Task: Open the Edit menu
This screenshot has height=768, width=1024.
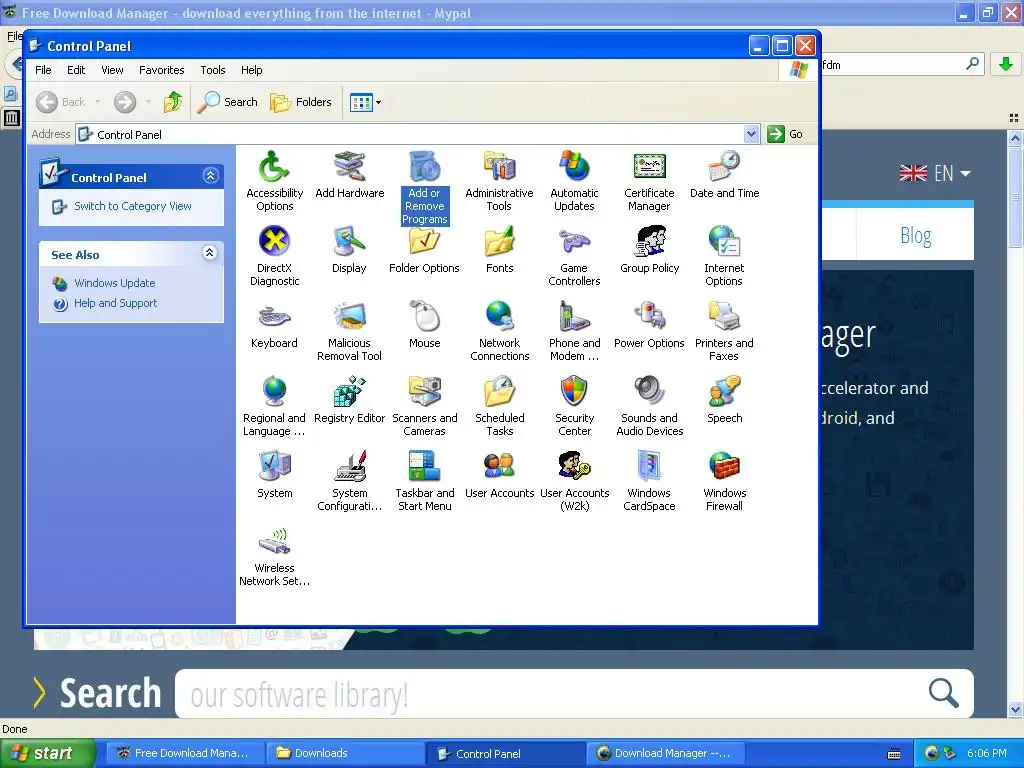Action: [x=76, y=70]
